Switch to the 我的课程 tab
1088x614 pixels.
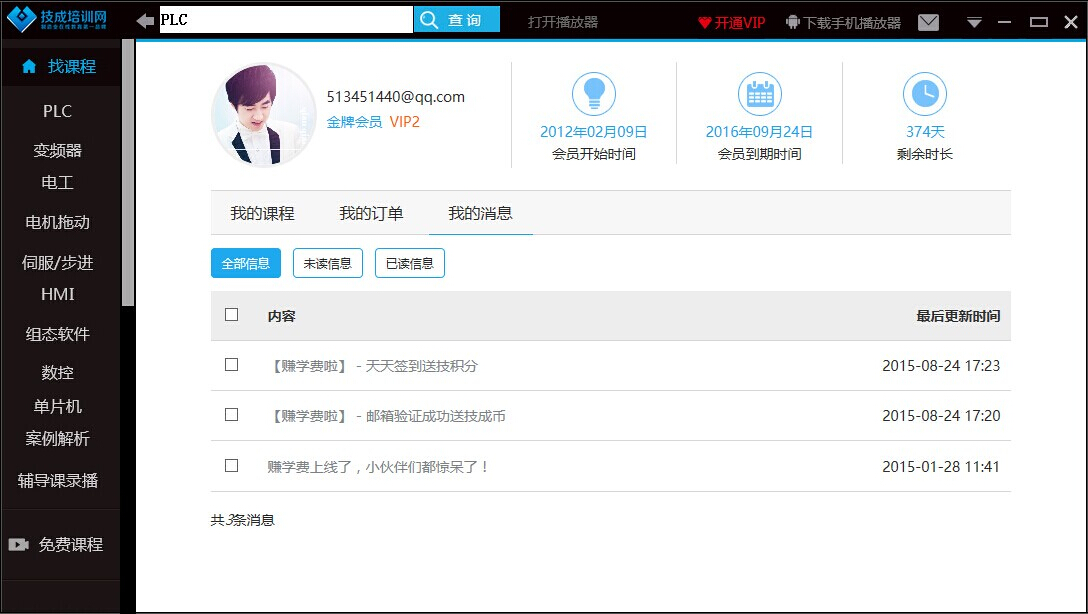point(262,213)
